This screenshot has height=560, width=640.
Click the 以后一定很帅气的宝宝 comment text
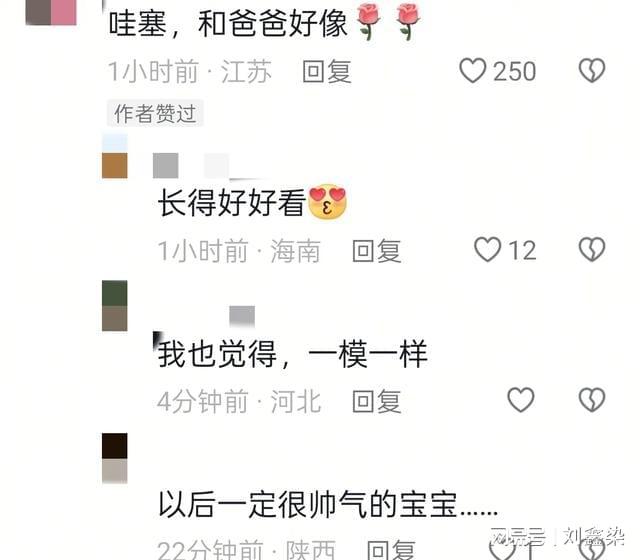[328, 505]
